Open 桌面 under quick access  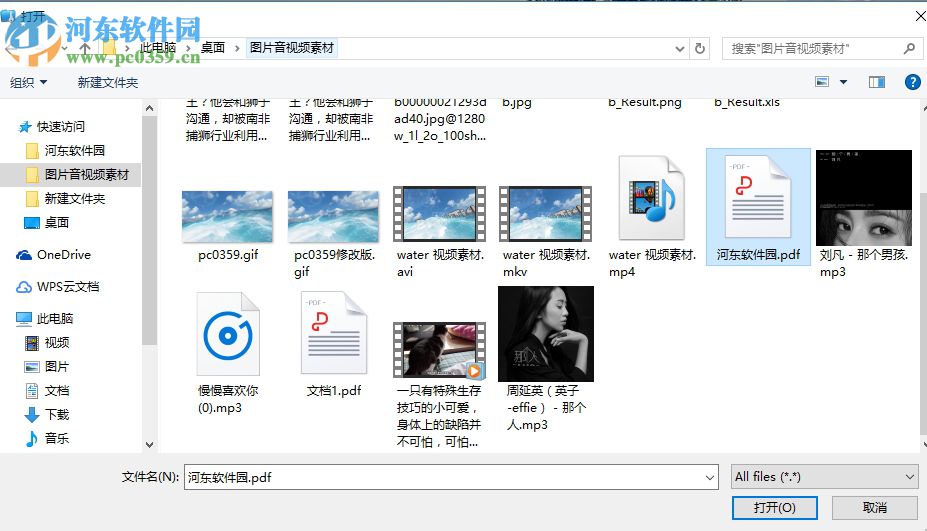click(56, 222)
